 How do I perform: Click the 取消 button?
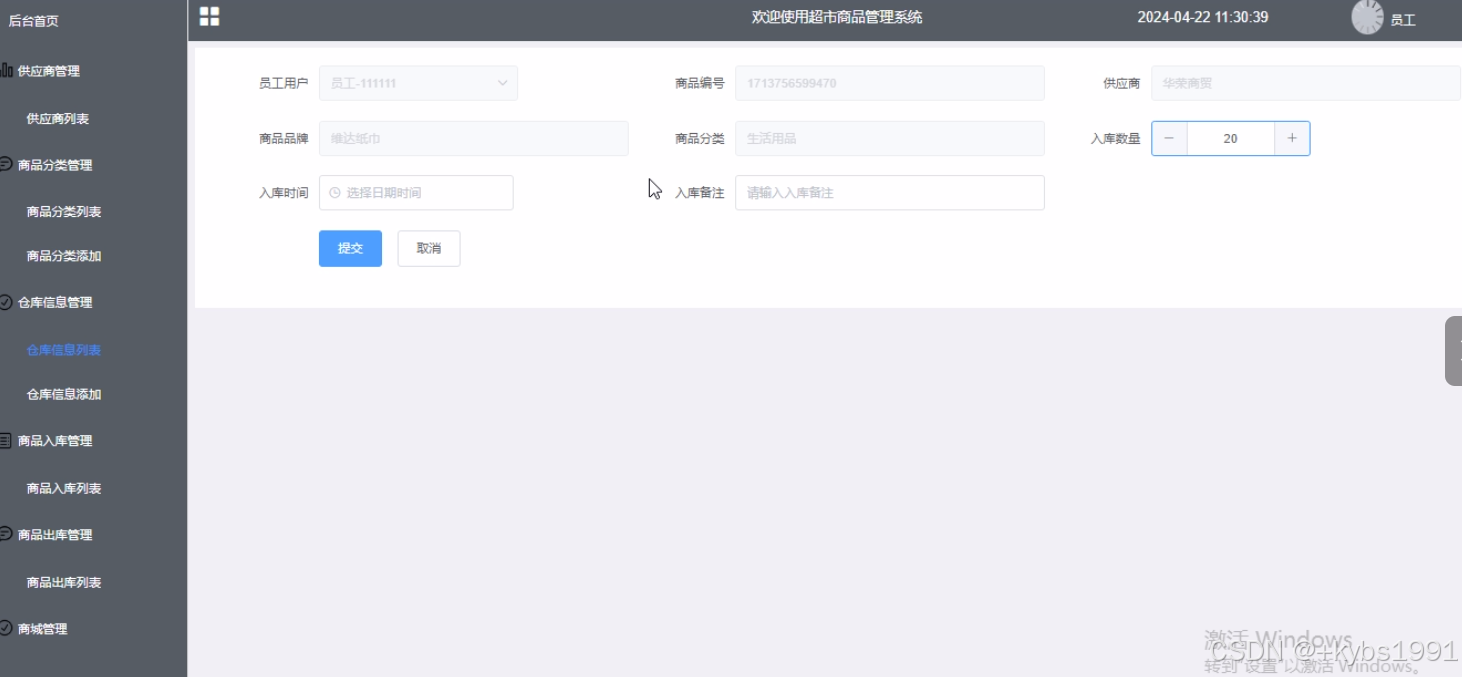pos(429,248)
